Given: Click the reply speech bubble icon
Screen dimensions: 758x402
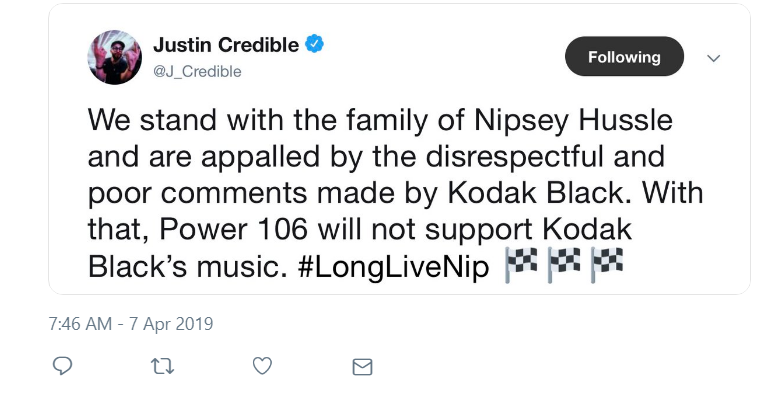Looking at the screenshot, I should tap(62, 366).
